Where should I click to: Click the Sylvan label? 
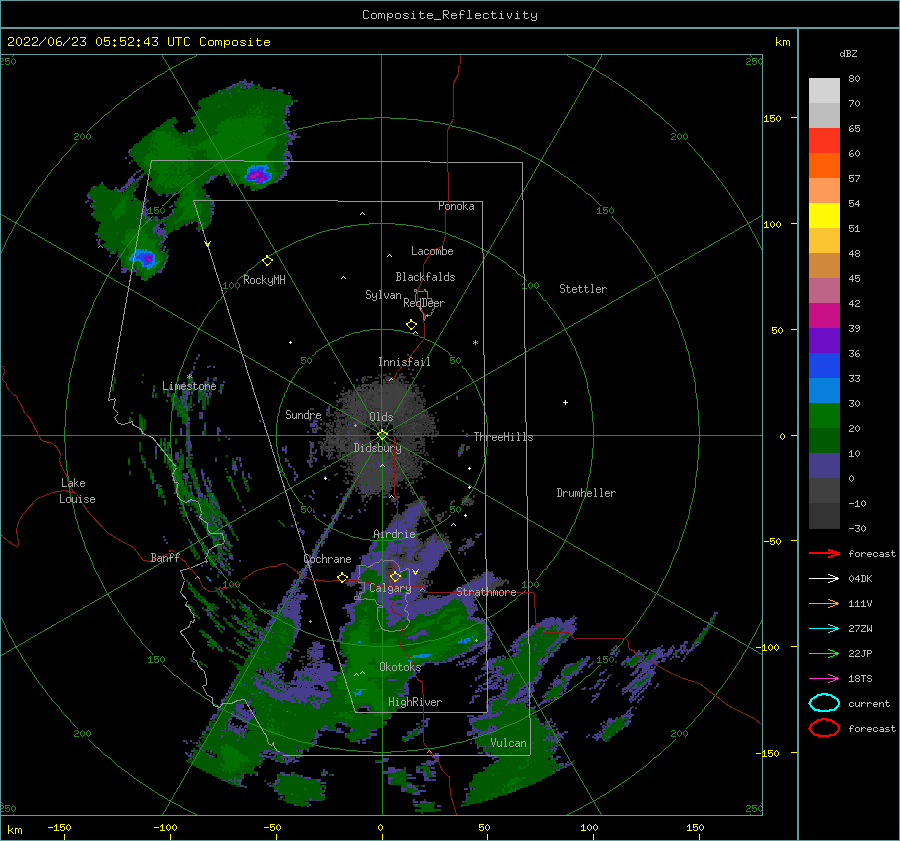(383, 295)
